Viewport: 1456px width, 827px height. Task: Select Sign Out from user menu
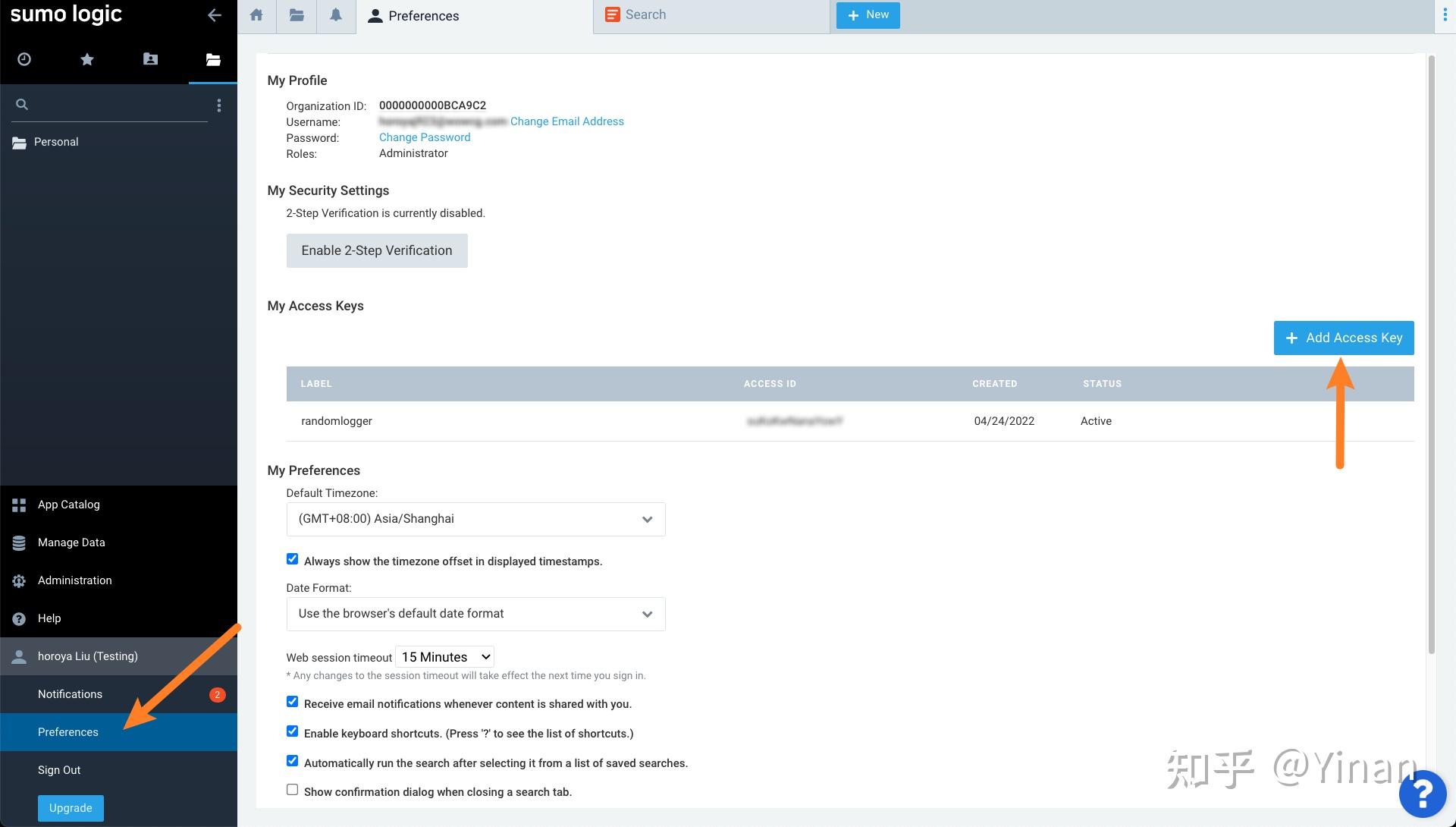point(59,770)
